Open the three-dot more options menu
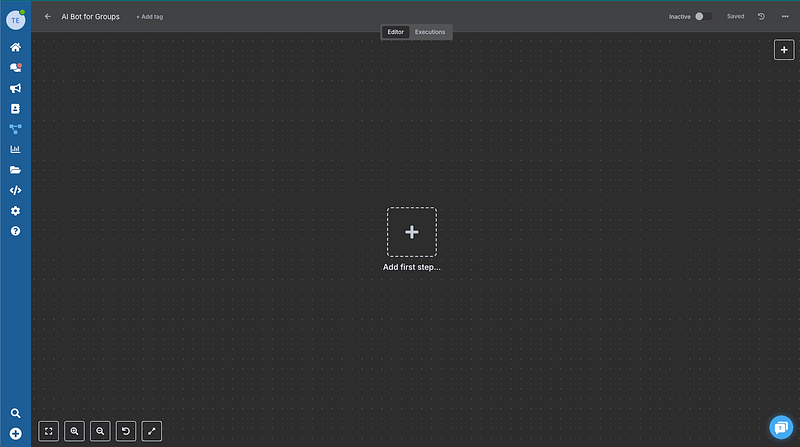The width and height of the screenshot is (800, 447). tap(783, 16)
